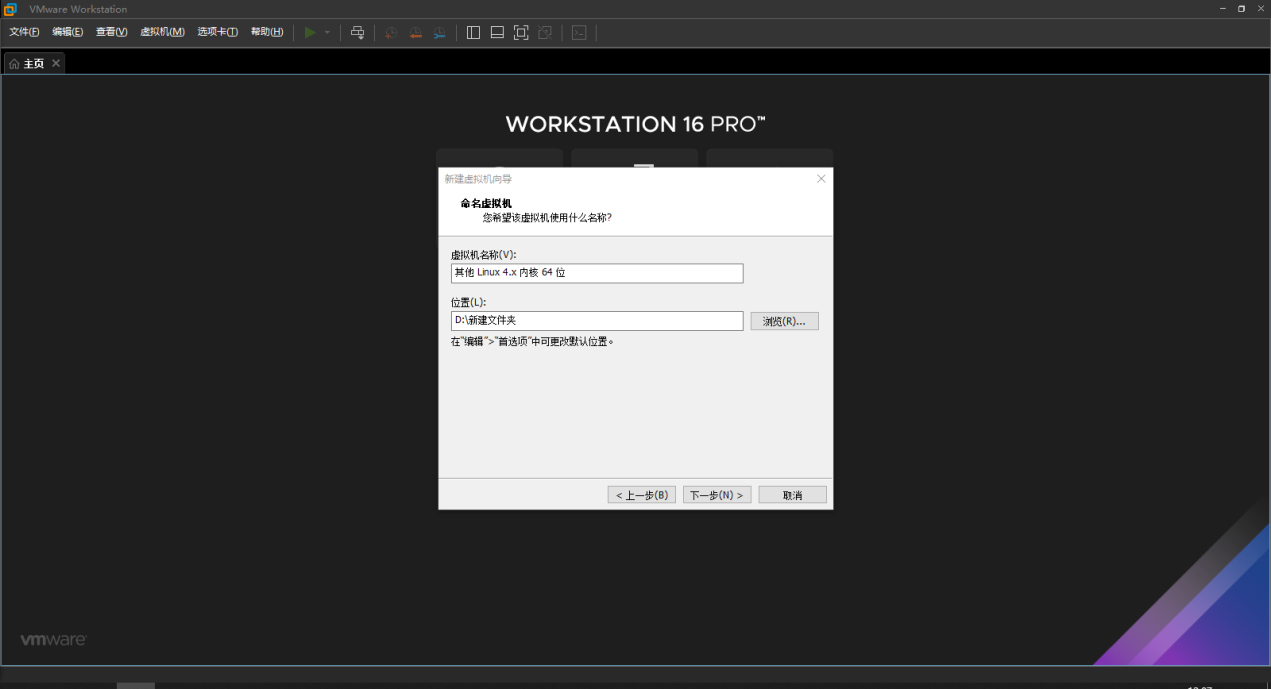Screen dimensions: 1271x689
Task: Toggle the library sidebar panel icon
Action: point(473,32)
